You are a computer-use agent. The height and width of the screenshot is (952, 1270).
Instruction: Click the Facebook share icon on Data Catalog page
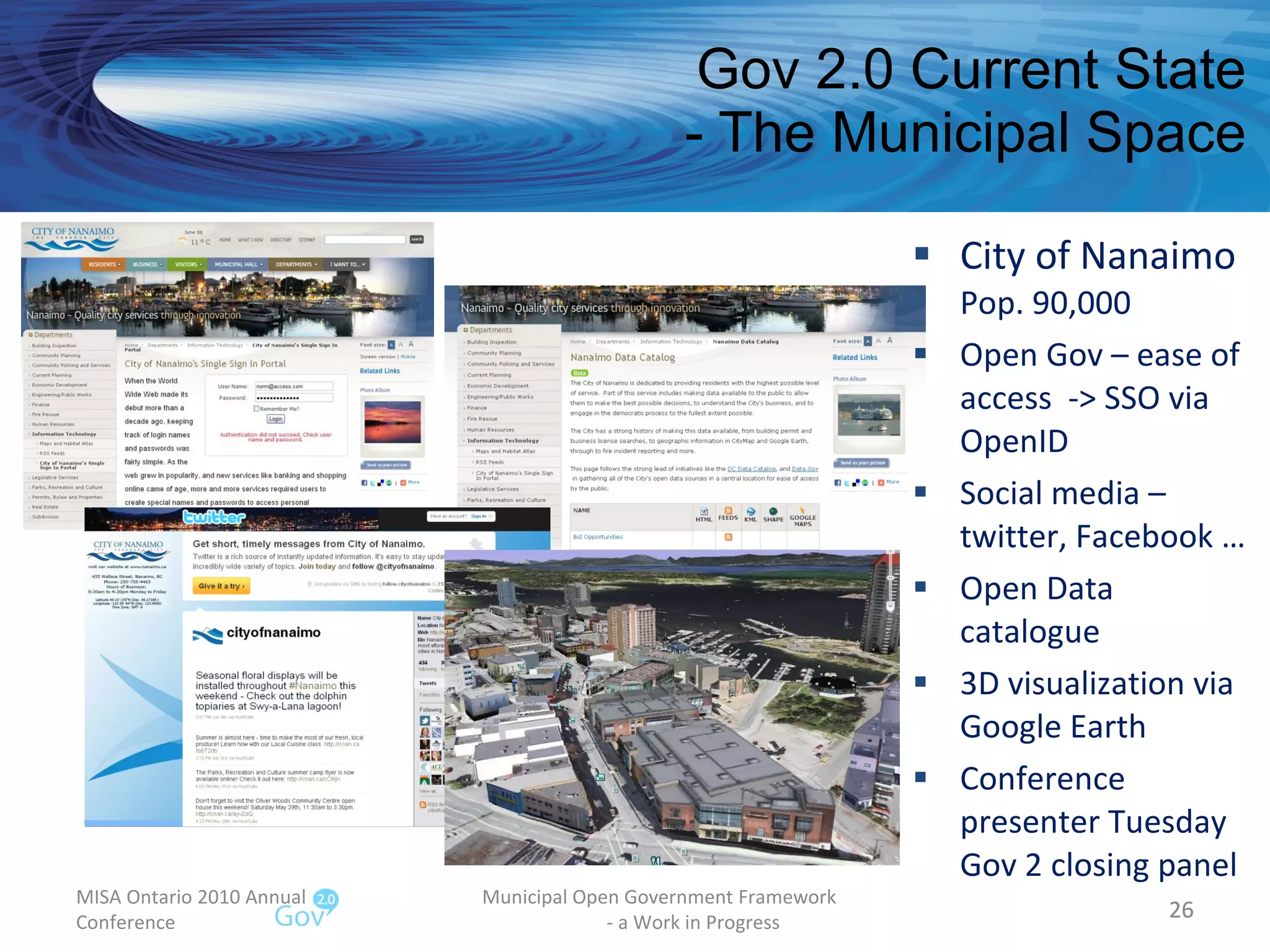[838, 482]
